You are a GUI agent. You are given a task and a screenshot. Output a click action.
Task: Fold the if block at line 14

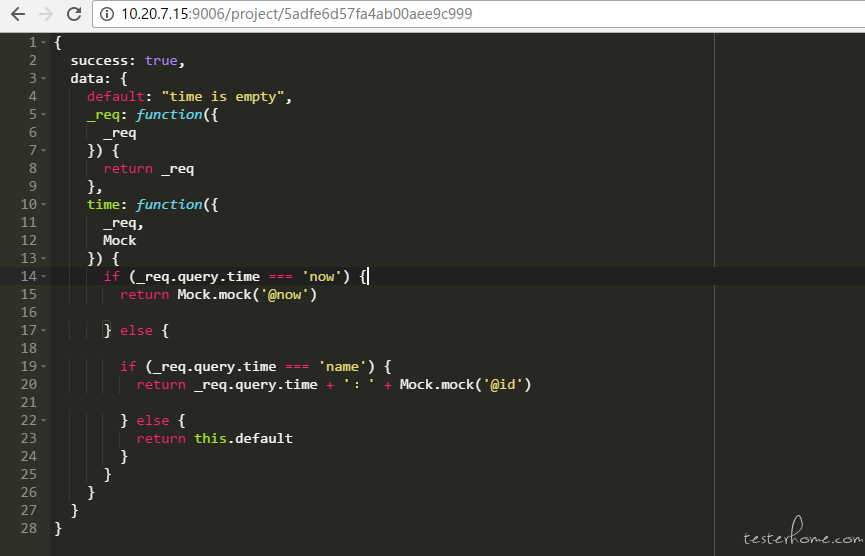pos(44,276)
